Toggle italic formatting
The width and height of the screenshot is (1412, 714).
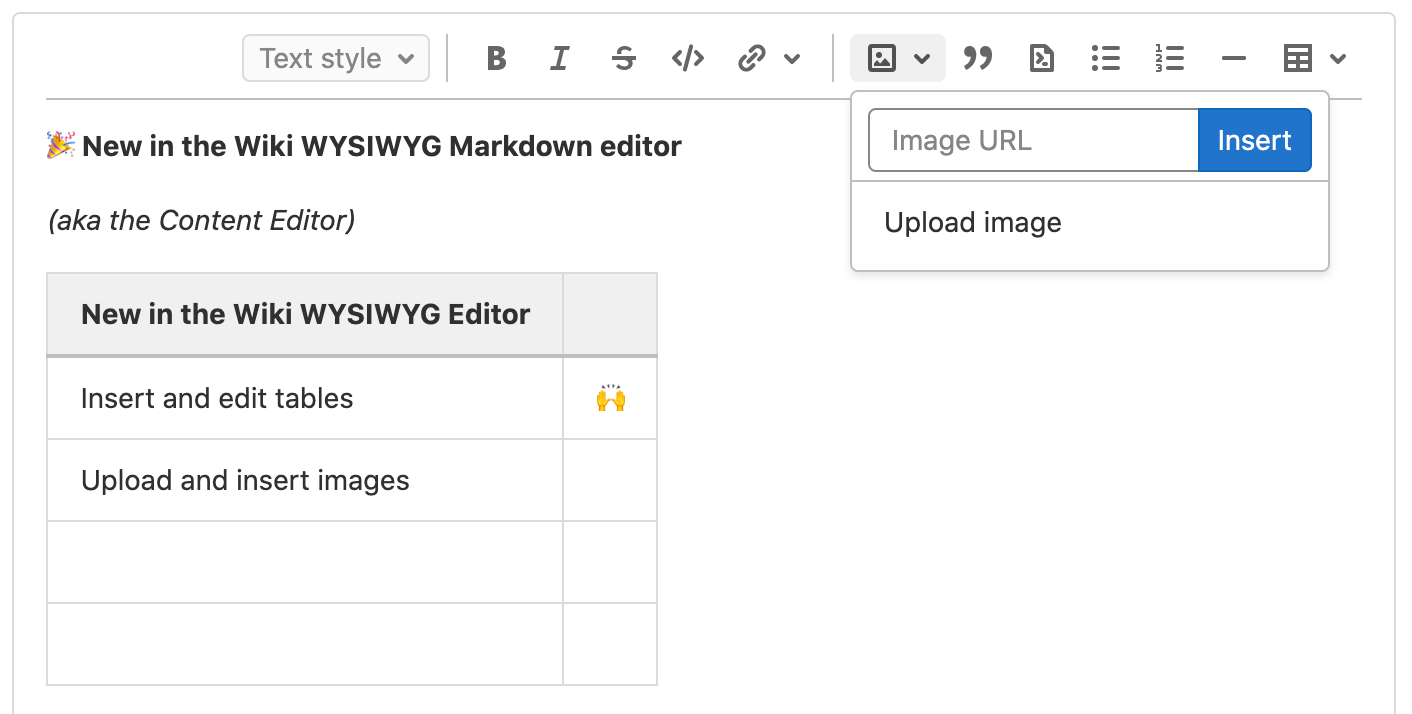pos(559,58)
